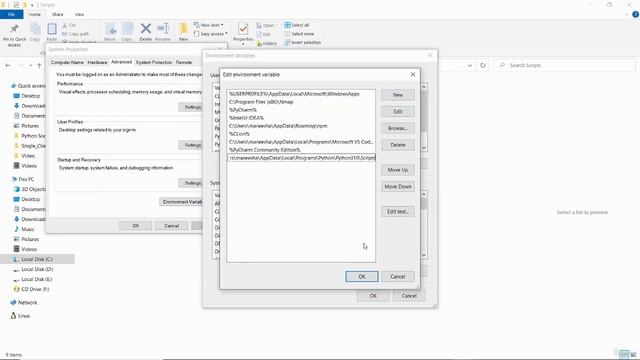This screenshot has height=360, width=640.
Task: Click the Help question mark icon
Action: point(635,14)
